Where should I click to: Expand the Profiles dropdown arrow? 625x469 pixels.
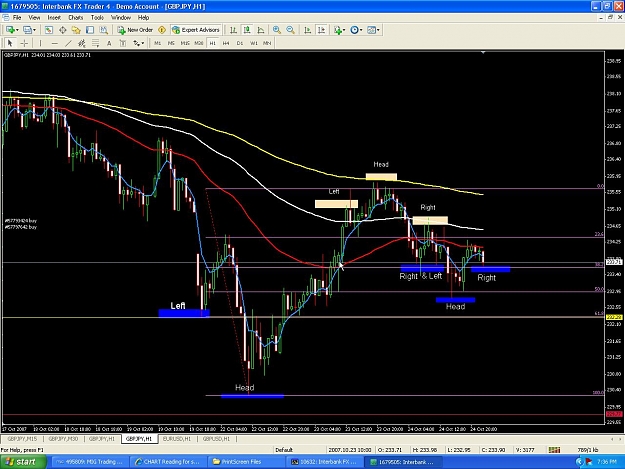pyautogui.click(x=34, y=30)
